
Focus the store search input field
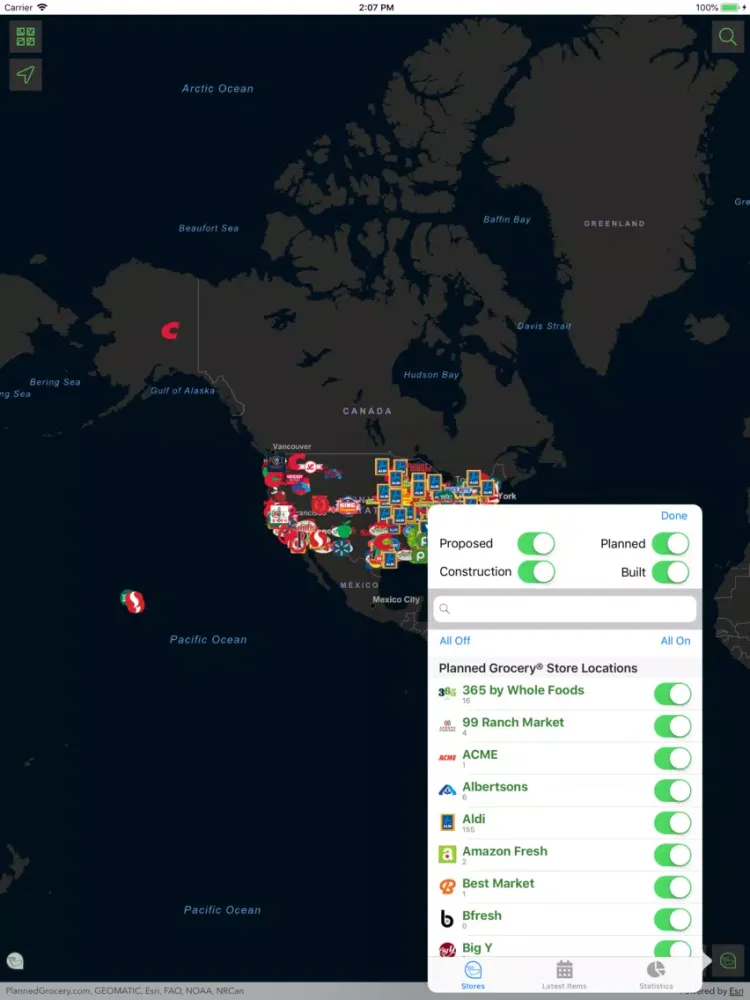tap(564, 609)
